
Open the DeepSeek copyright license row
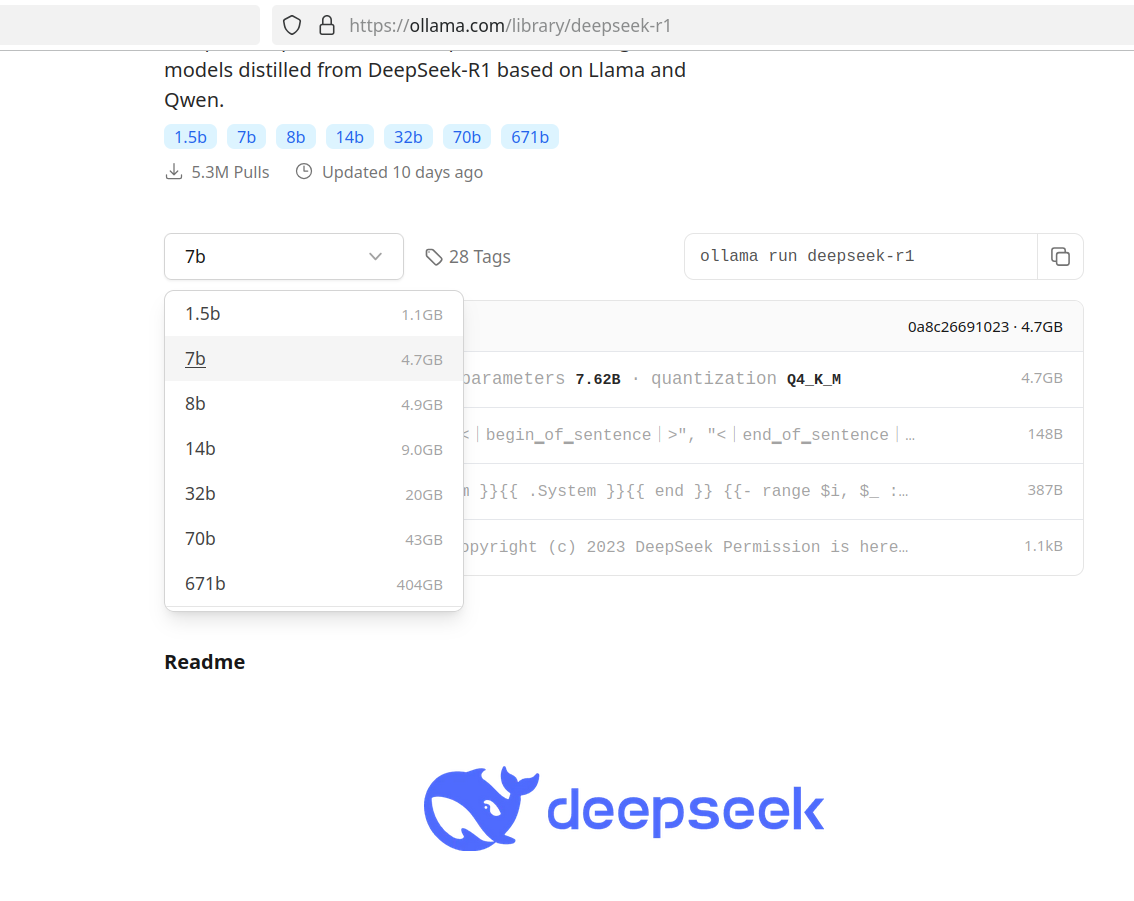pyautogui.click(x=773, y=547)
